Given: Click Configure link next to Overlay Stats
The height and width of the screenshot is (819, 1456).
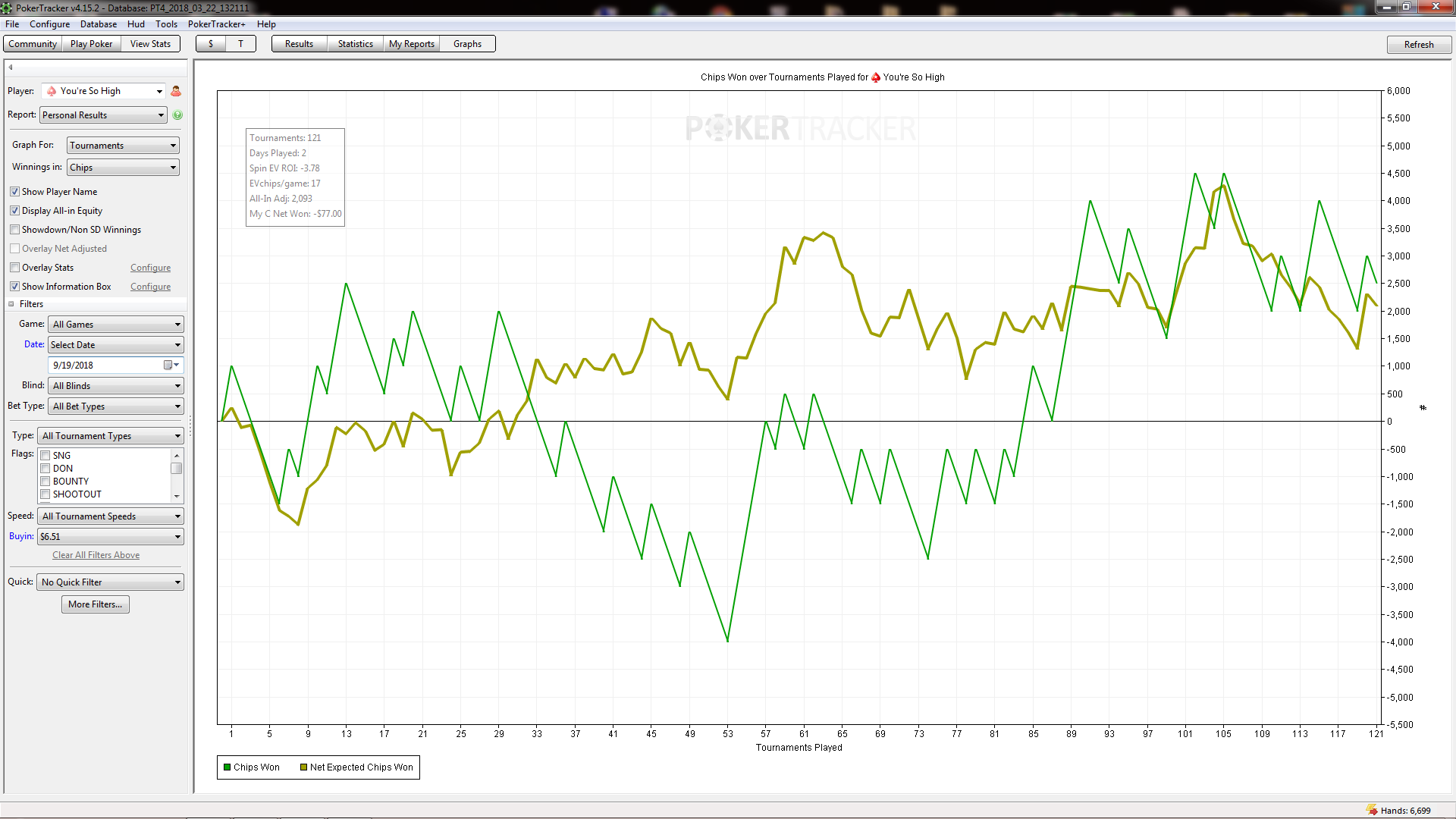Looking at the screenshot, I should (151, 268).
